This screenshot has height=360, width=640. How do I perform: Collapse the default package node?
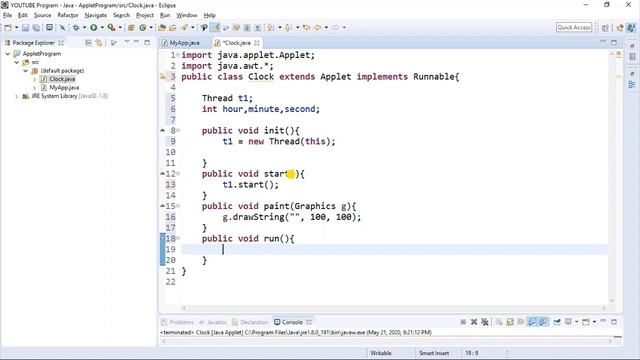pyautogui.click(x=26, y=71)
